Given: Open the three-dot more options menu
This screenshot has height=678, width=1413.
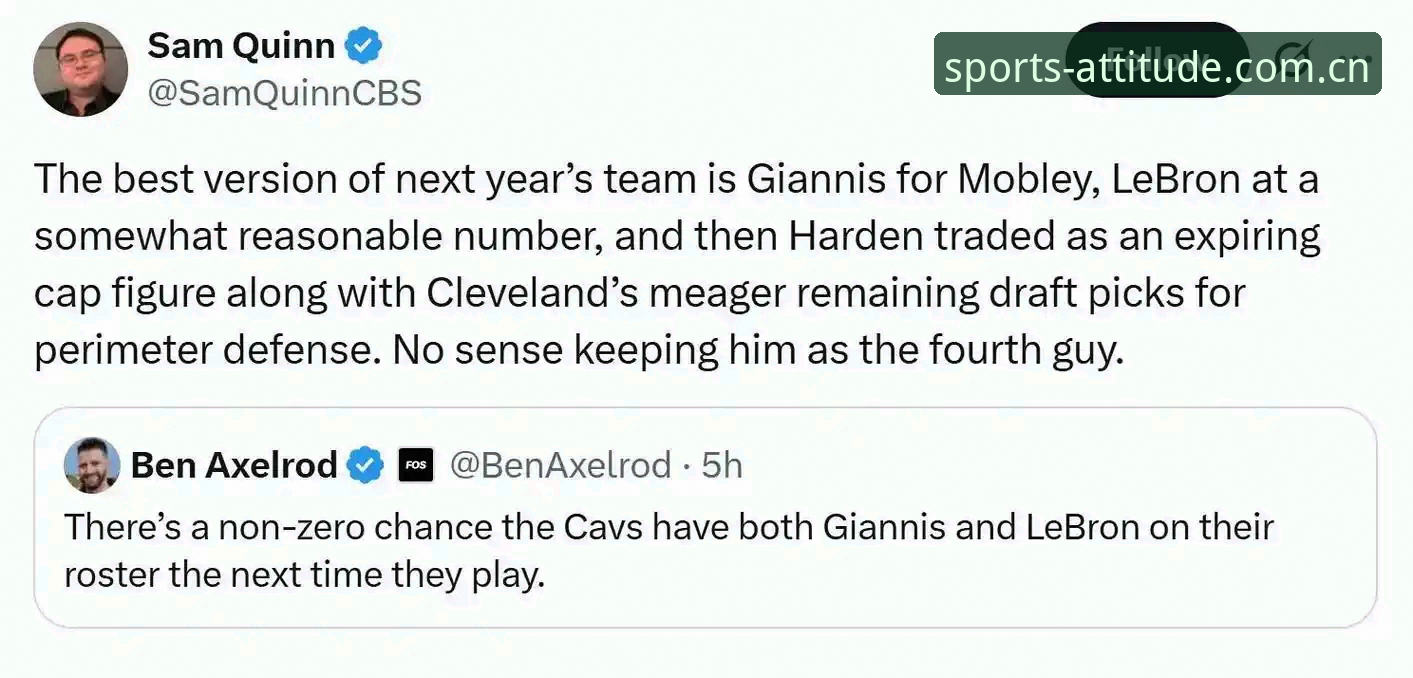Looking at the screenshot, I should tap(1356, 60).
